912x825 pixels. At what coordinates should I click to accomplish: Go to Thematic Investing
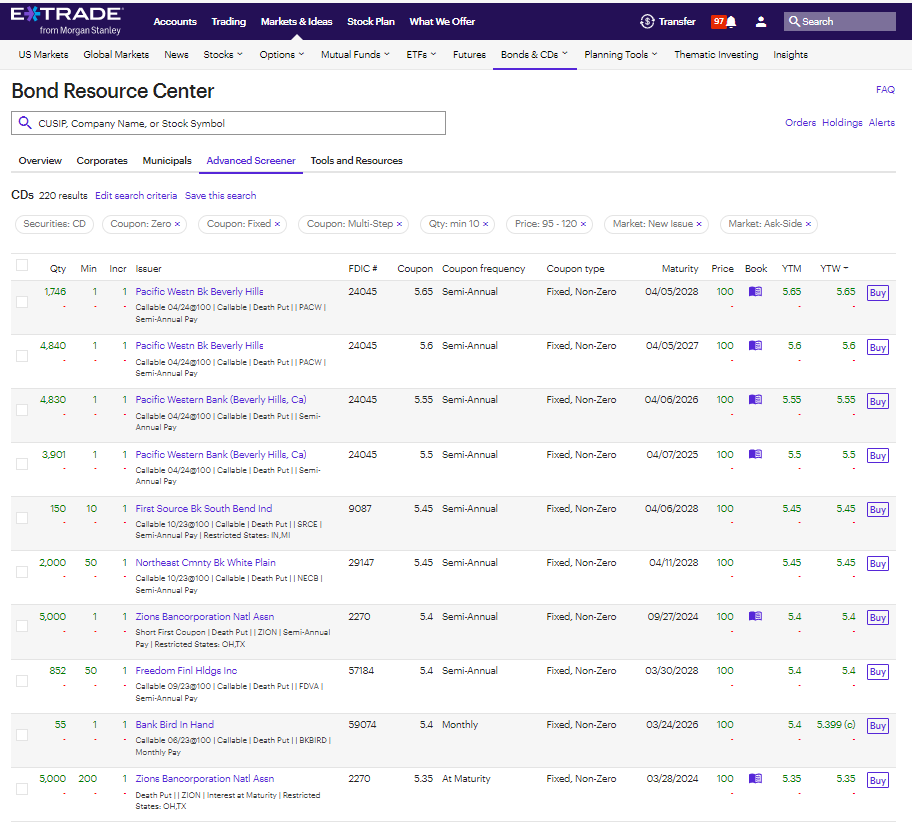pos(716,55)
